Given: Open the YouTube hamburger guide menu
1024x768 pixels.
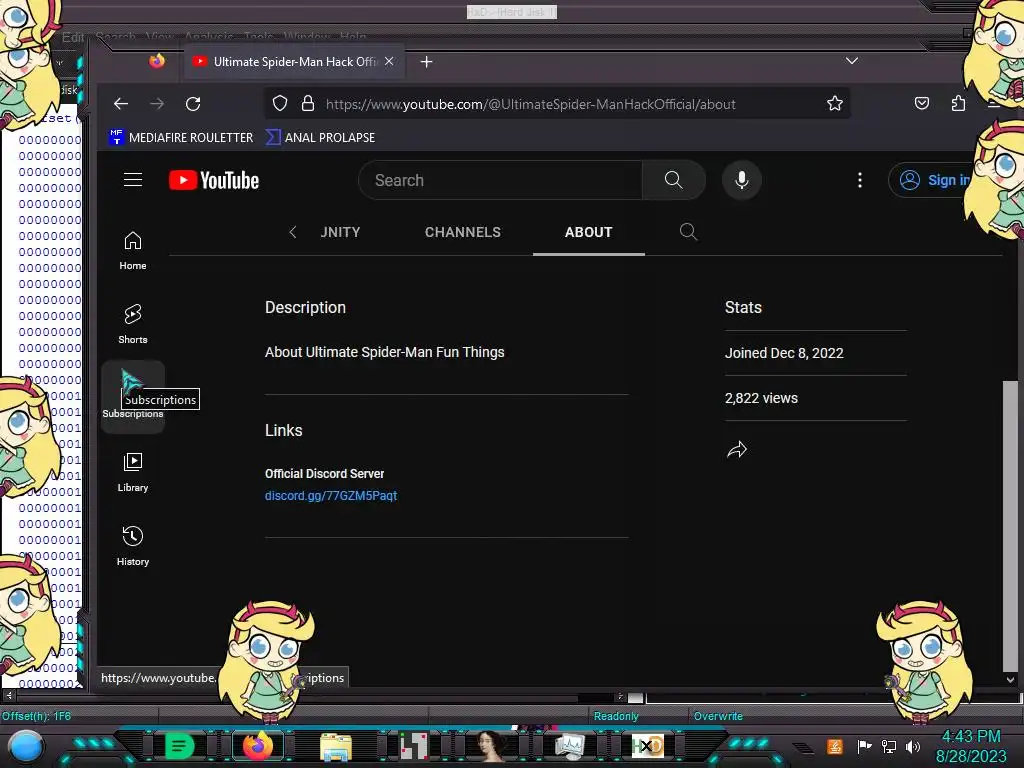Looking at the screenshot, I should coord(133,180).
